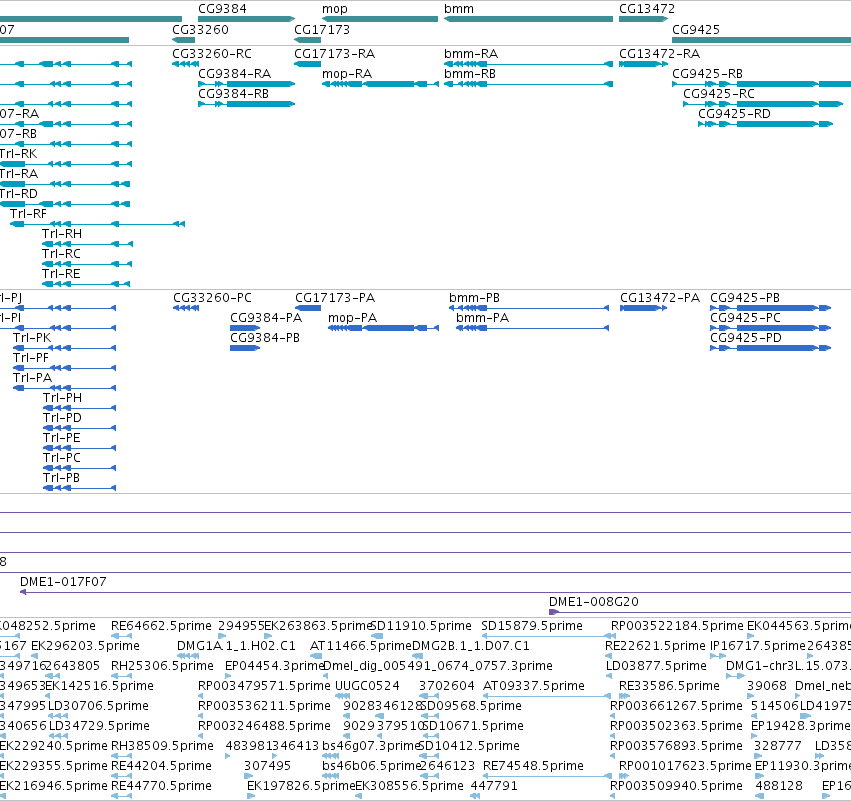
Task: Select EST label RE64662.5prime
Action: click(161, 626)
